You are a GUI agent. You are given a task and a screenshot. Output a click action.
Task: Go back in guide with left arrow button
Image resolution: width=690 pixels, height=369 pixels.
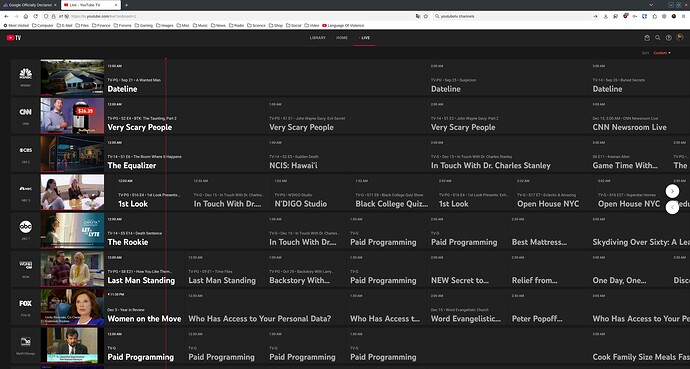672,207
